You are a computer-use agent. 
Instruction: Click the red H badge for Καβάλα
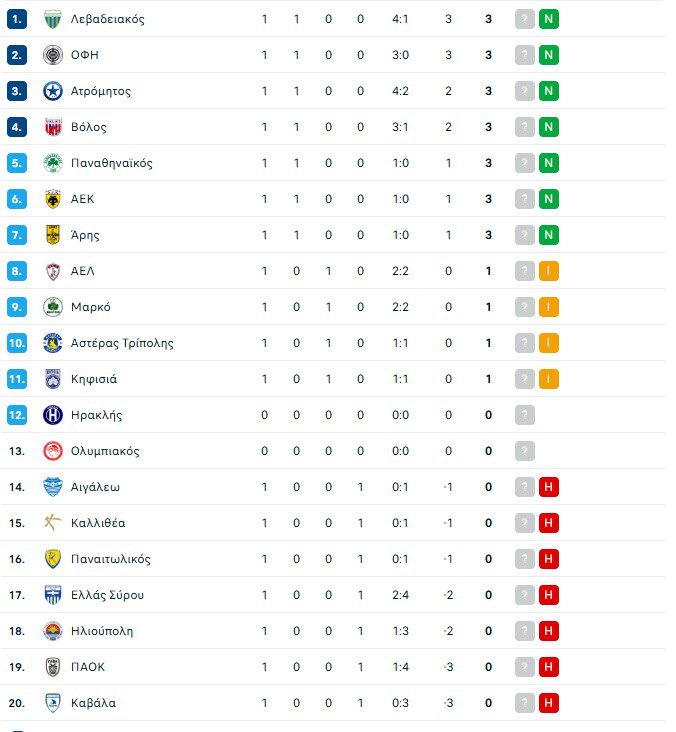548,703
